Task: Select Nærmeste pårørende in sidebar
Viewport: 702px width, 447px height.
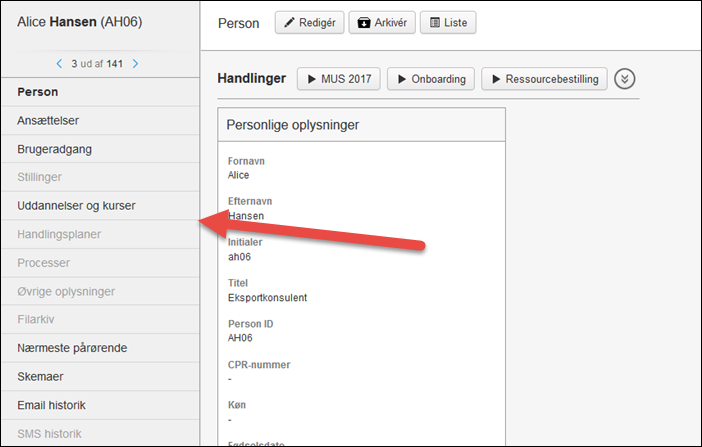Action: tap(72, 348)
